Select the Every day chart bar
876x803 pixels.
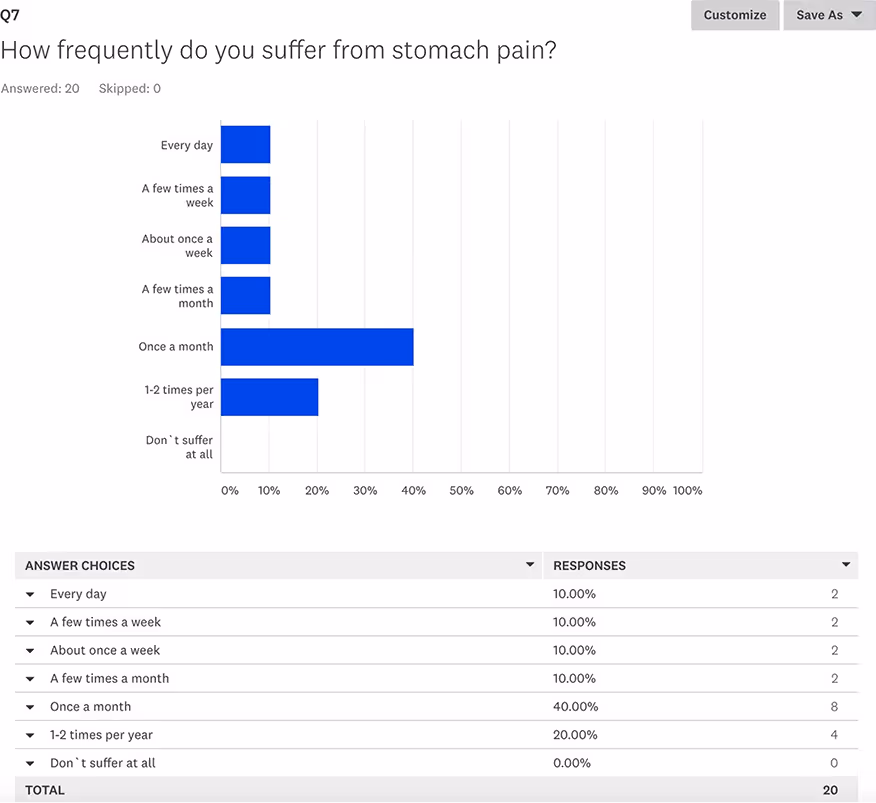245,144
